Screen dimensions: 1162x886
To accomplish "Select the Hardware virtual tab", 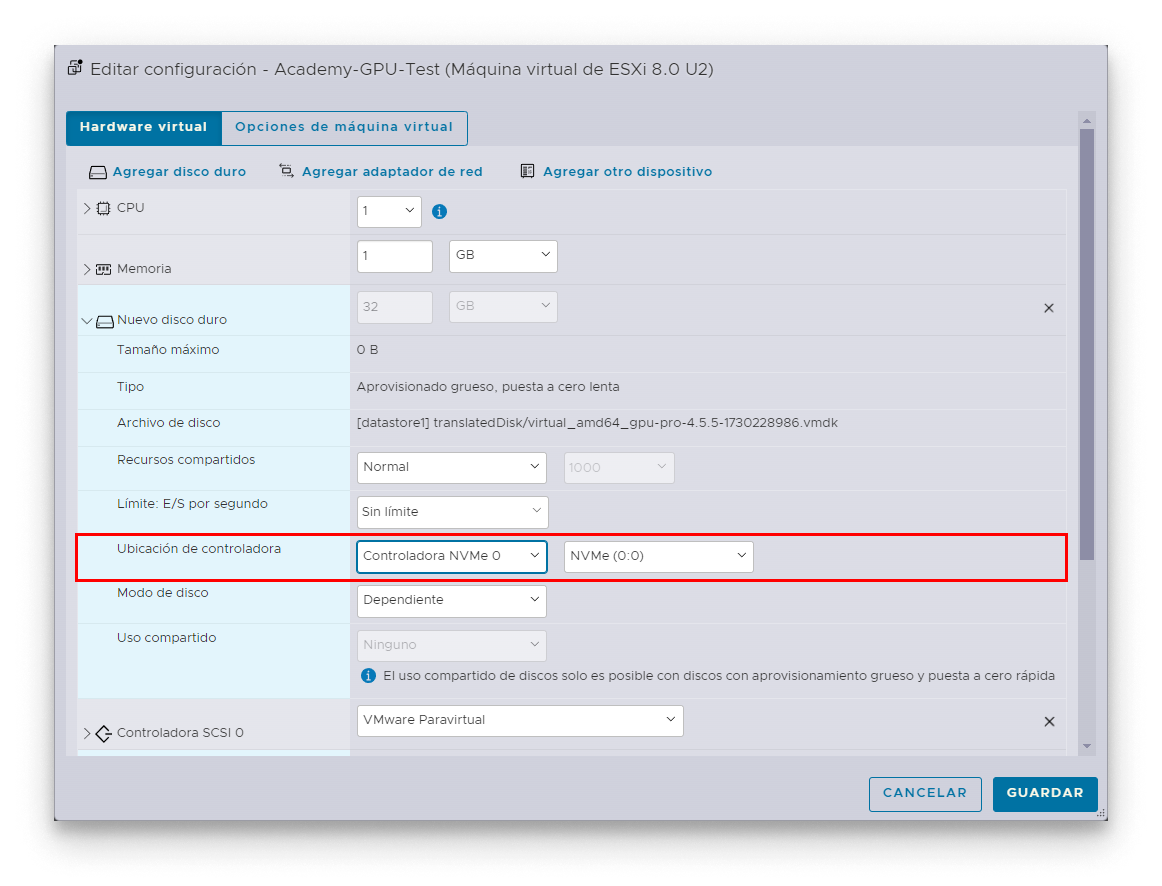I will click(143, 128).
